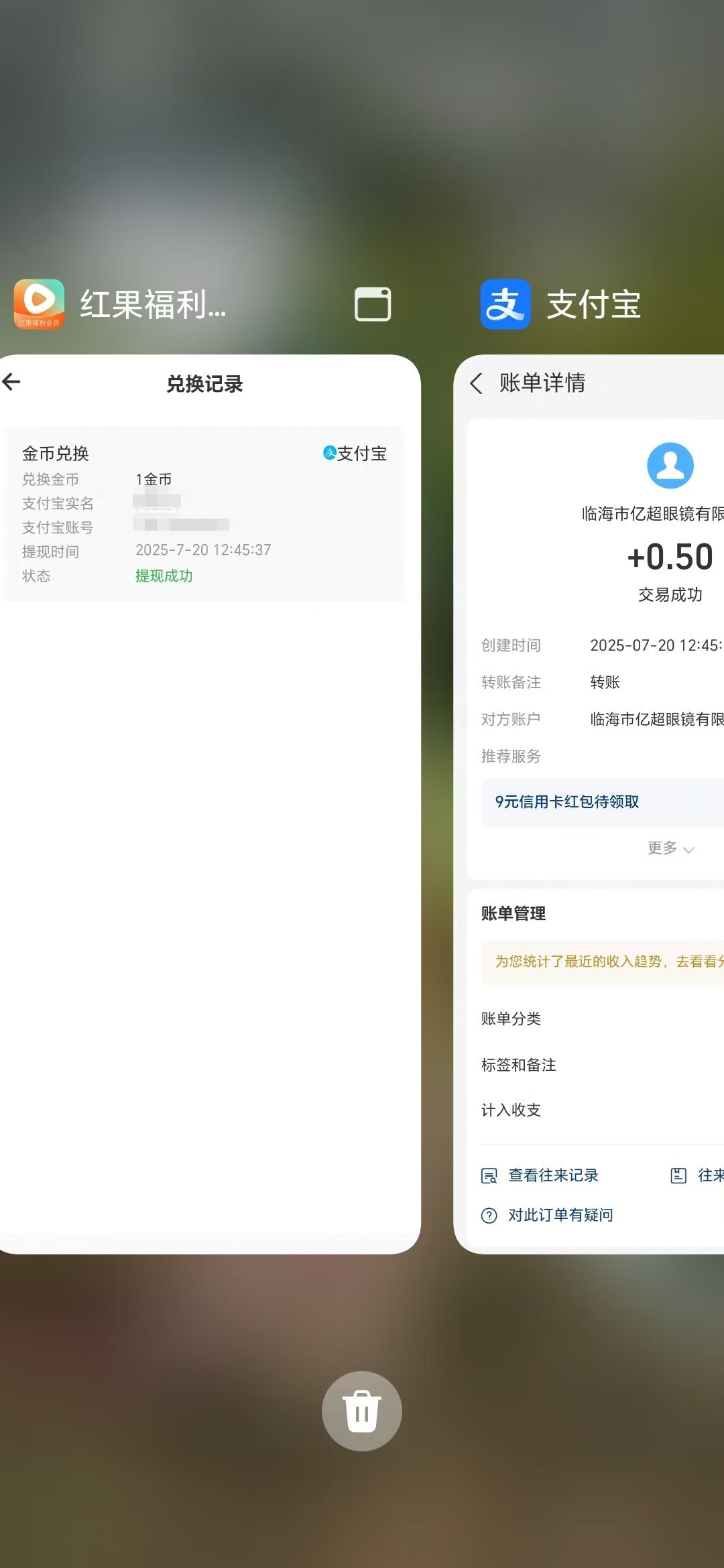
Task: Open split-screen window icon beside 红果福利
Action: click(373, 304)
